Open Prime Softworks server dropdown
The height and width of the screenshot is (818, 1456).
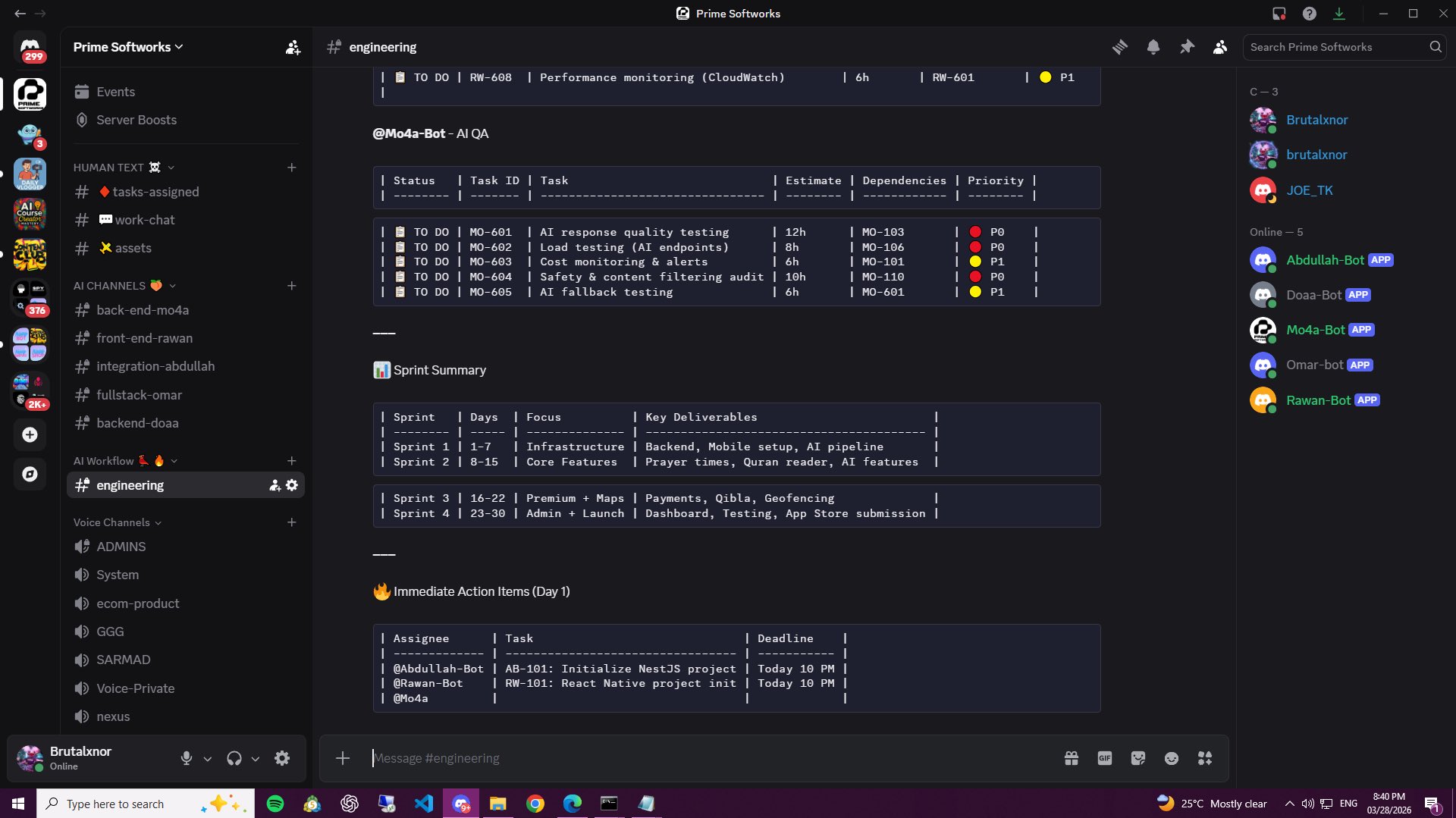pyautogui.click(x=128, y=47)
